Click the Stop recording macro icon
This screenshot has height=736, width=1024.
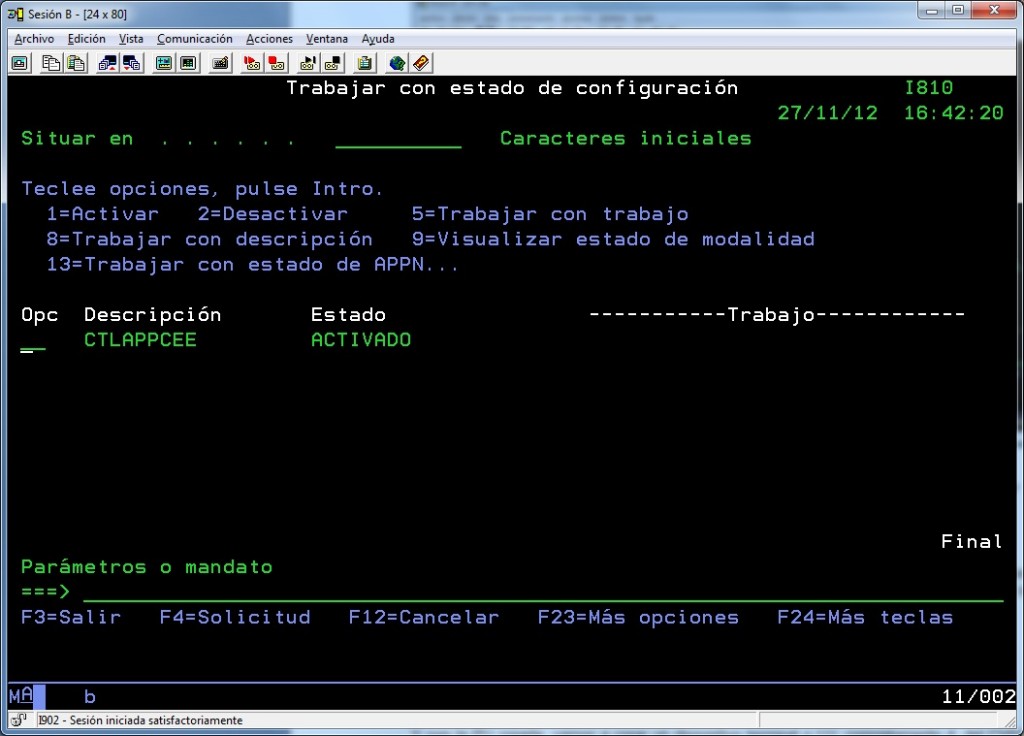277,63
